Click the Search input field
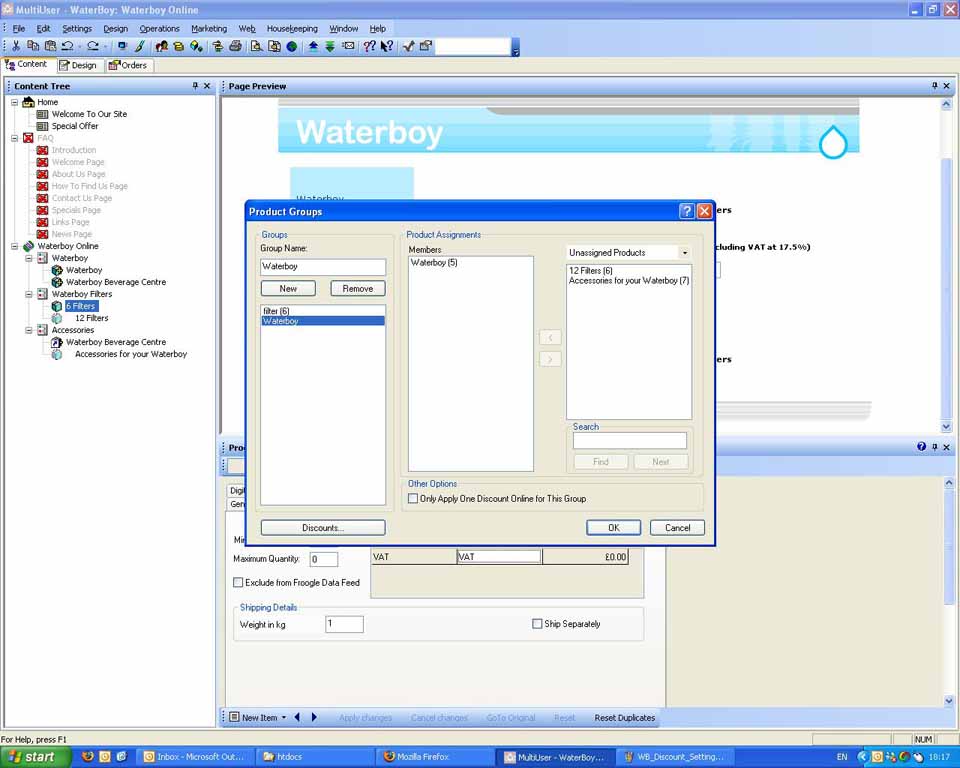This screenshot has width=960, height=768. point(629,441)
